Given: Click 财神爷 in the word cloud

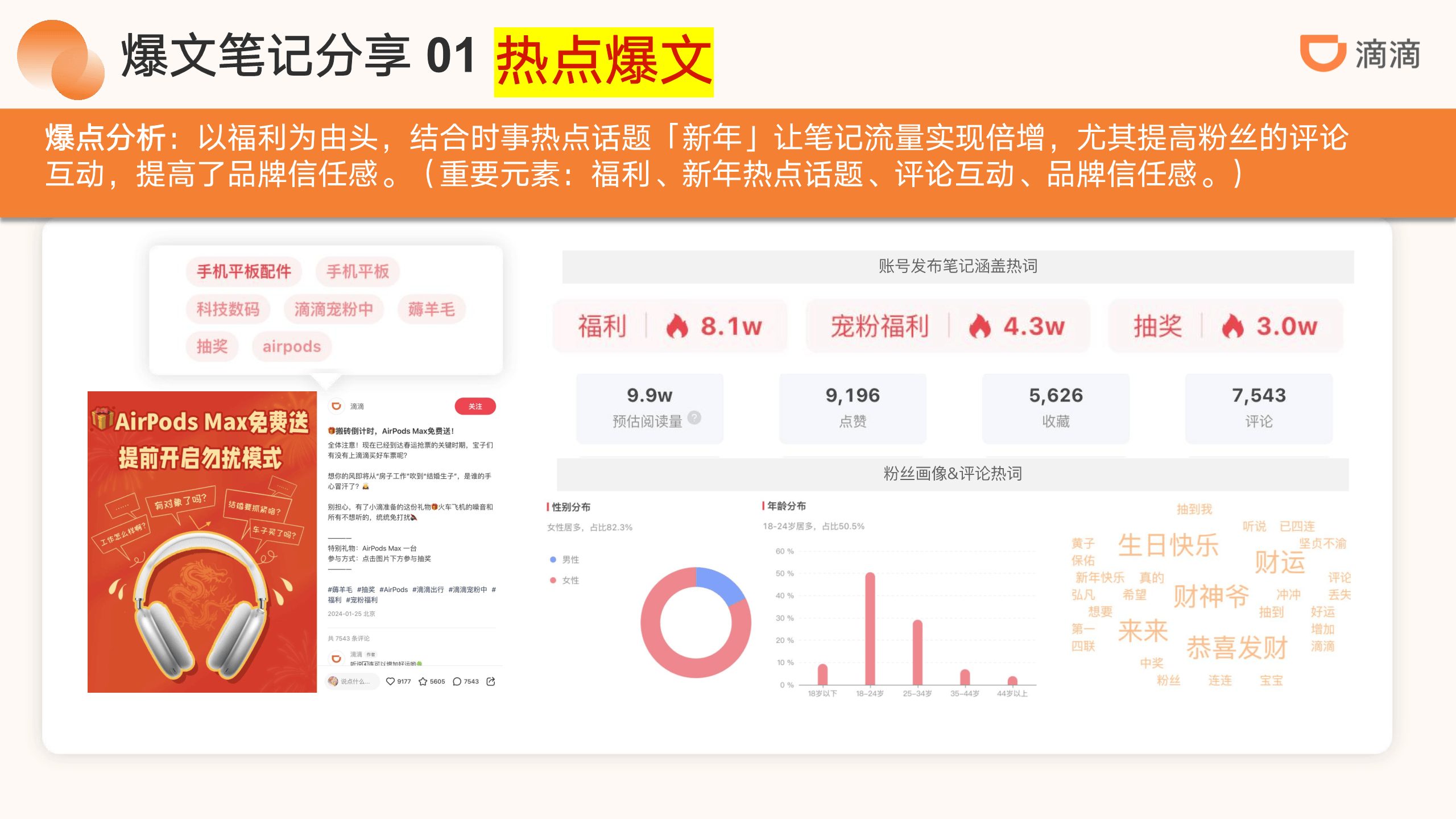Looking at the screenshot, I should pyautogui.click(x=1211, y=596).
